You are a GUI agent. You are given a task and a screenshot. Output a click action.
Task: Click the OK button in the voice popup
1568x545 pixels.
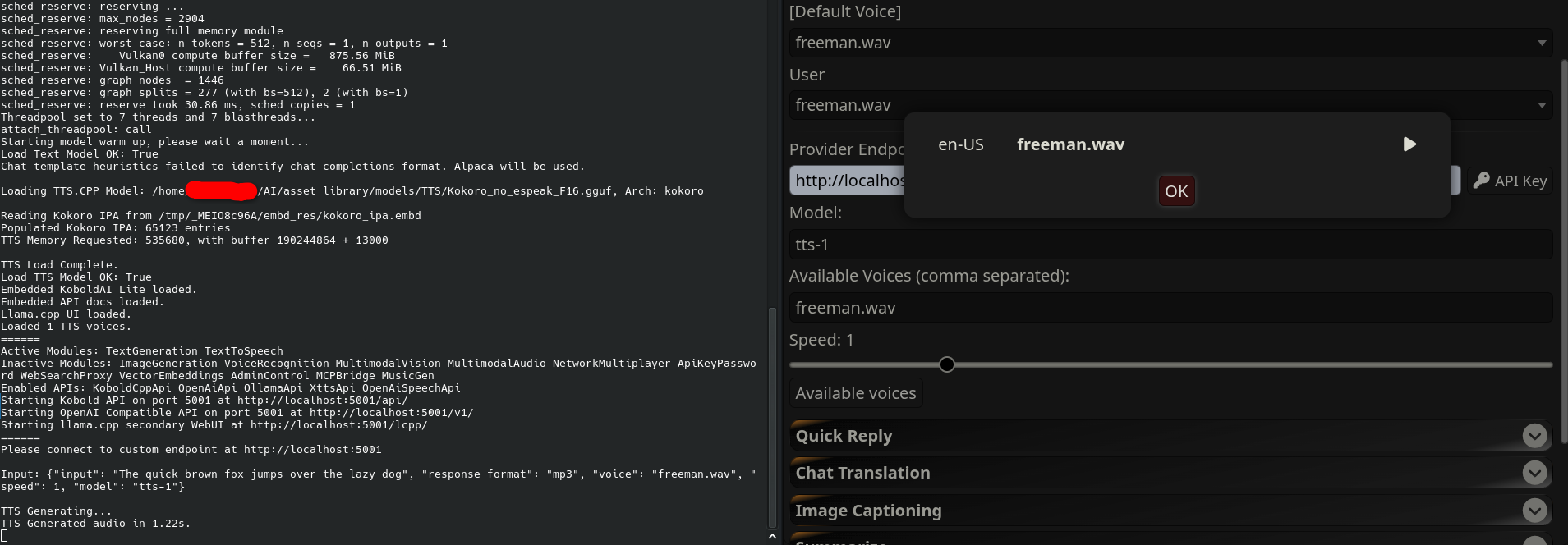point(1176,191)
